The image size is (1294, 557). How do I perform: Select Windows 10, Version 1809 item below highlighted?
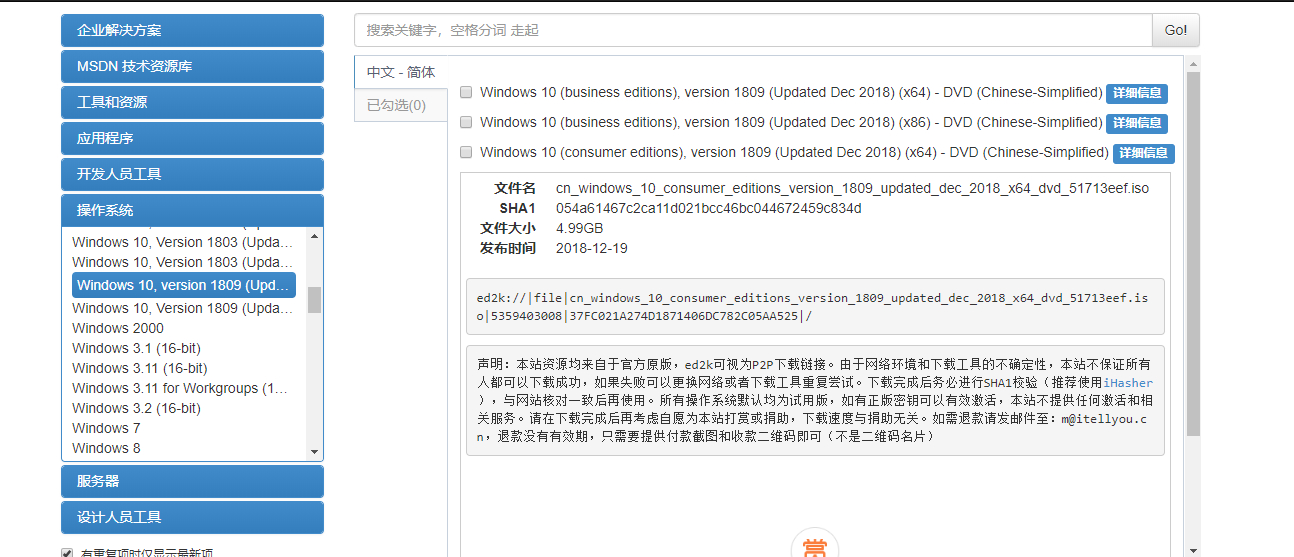tap(183, 308)
